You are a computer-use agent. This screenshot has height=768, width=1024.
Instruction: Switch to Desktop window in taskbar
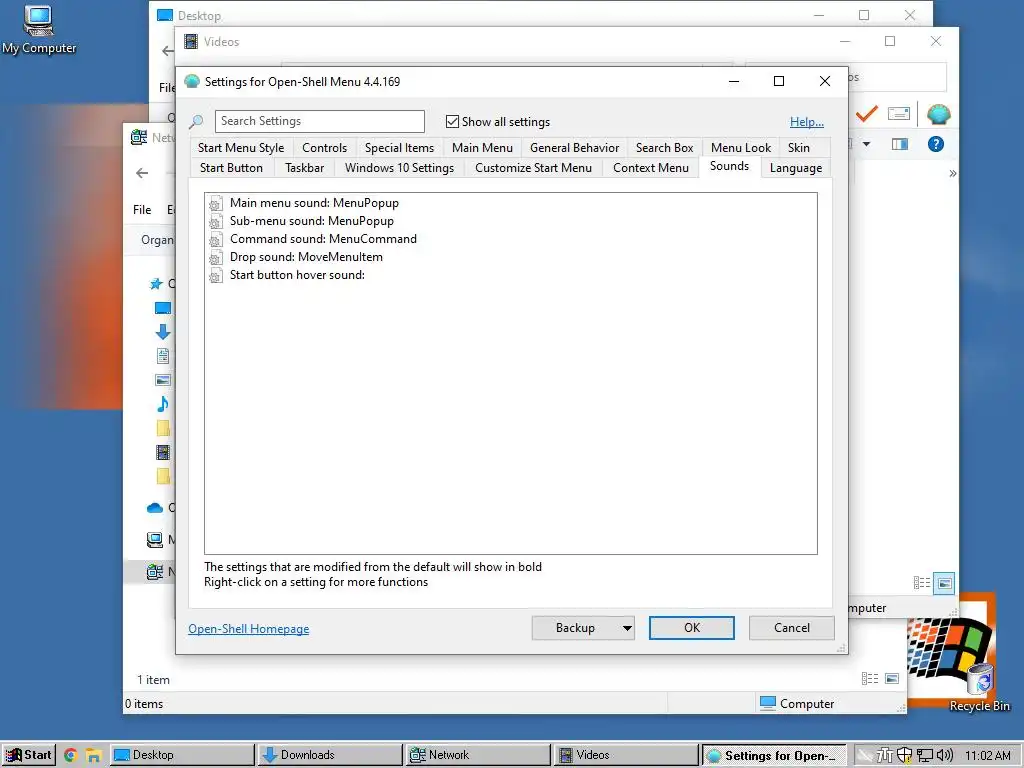point(182,755)
